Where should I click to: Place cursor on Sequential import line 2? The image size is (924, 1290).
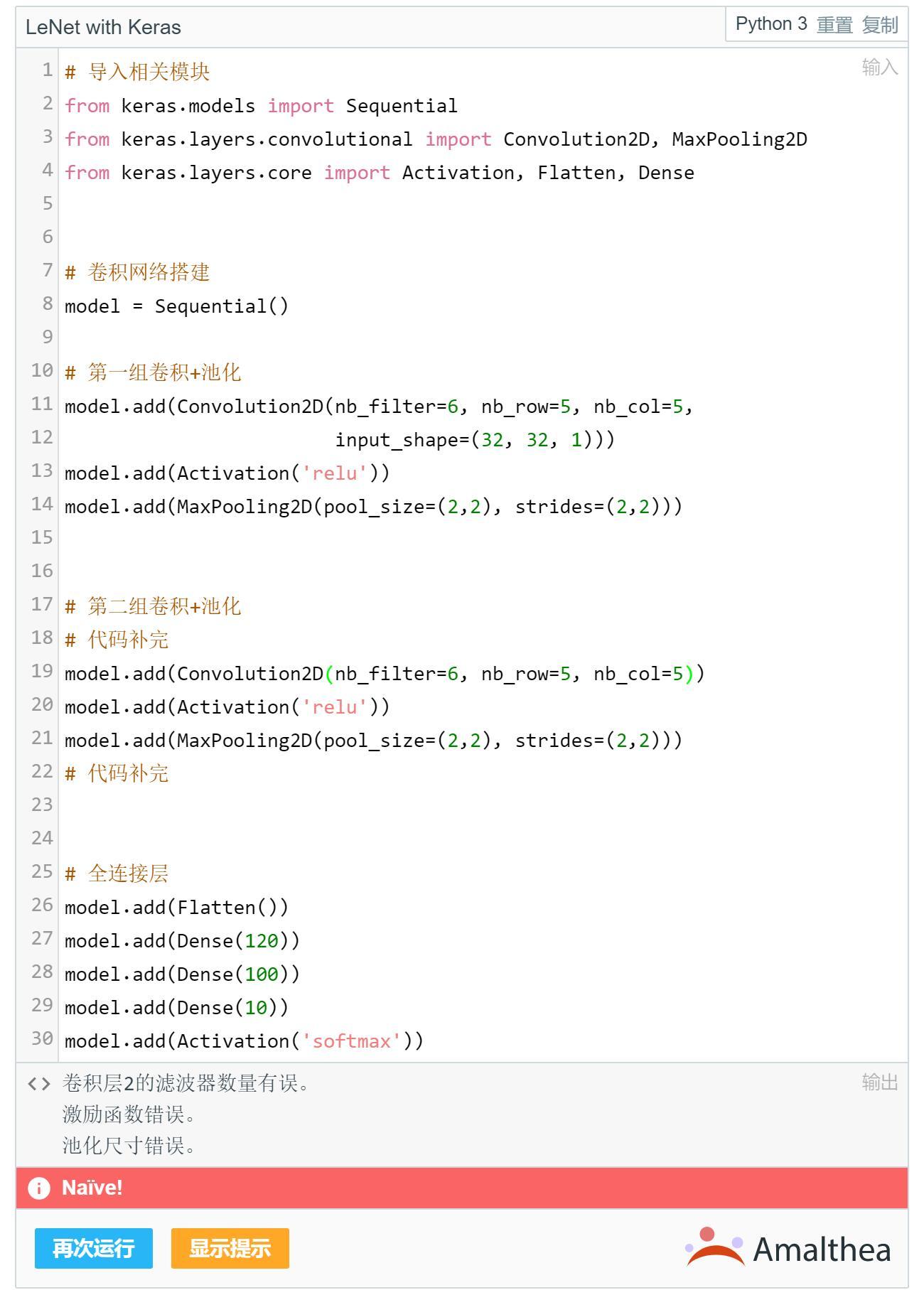coord(402,106)
